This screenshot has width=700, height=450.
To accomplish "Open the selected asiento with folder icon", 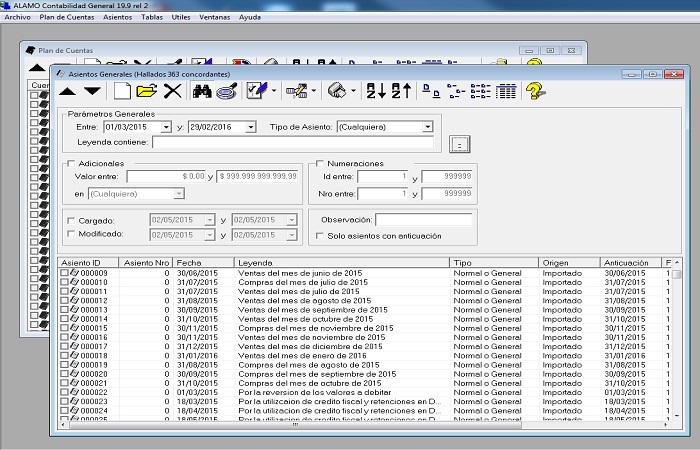I will coord(147,91).
